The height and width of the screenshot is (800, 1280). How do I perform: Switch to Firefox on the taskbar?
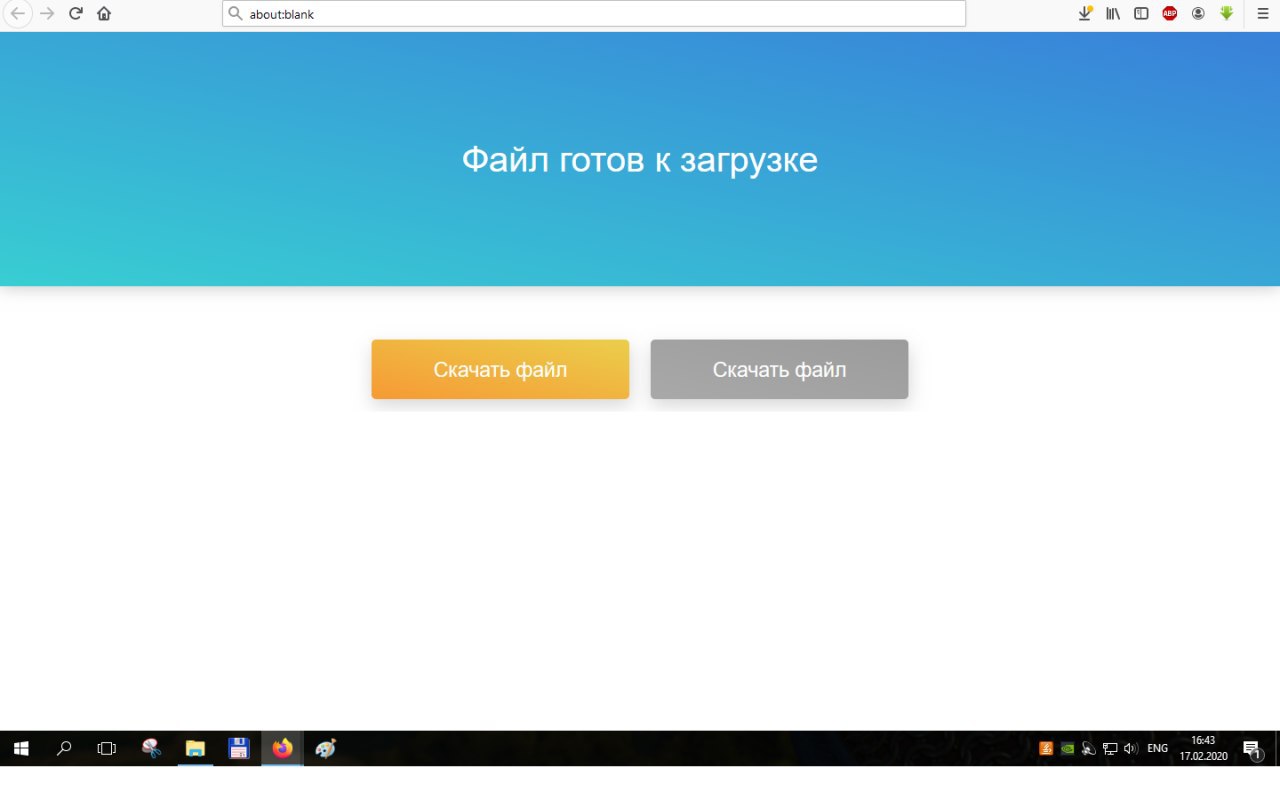282,748
